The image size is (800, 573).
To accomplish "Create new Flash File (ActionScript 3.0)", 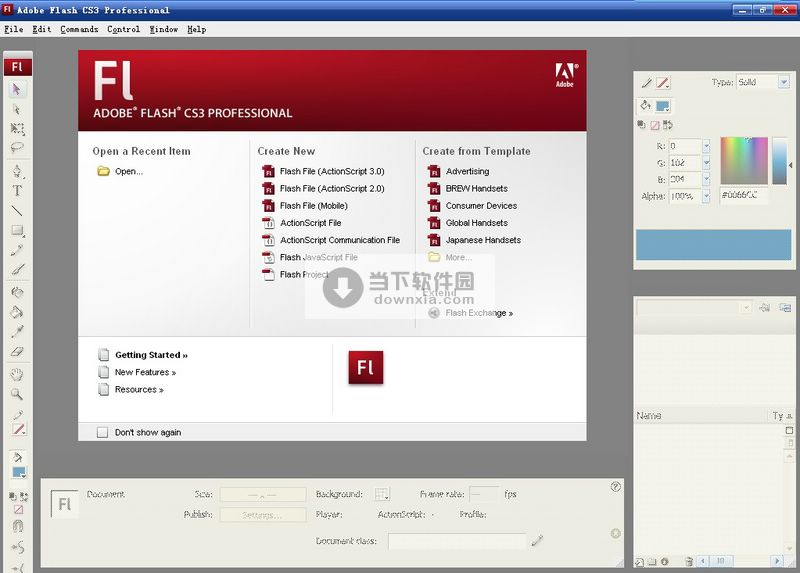I will [x=331, y=171].
